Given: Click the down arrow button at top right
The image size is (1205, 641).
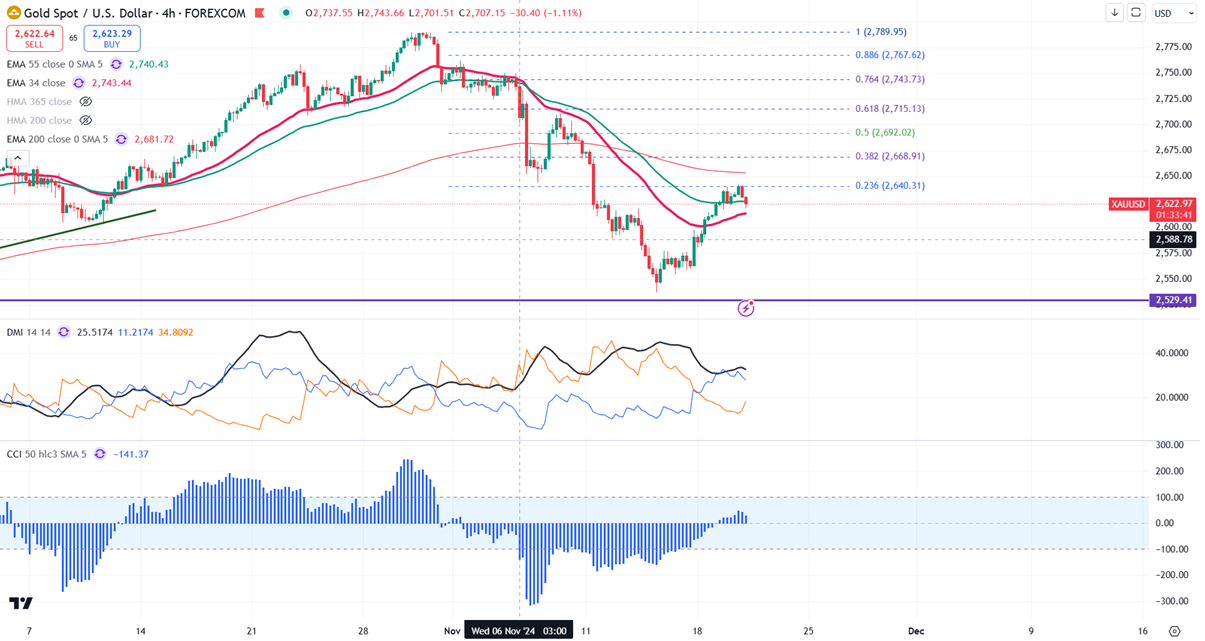Looking at the screenshot, I should 1115,13.
